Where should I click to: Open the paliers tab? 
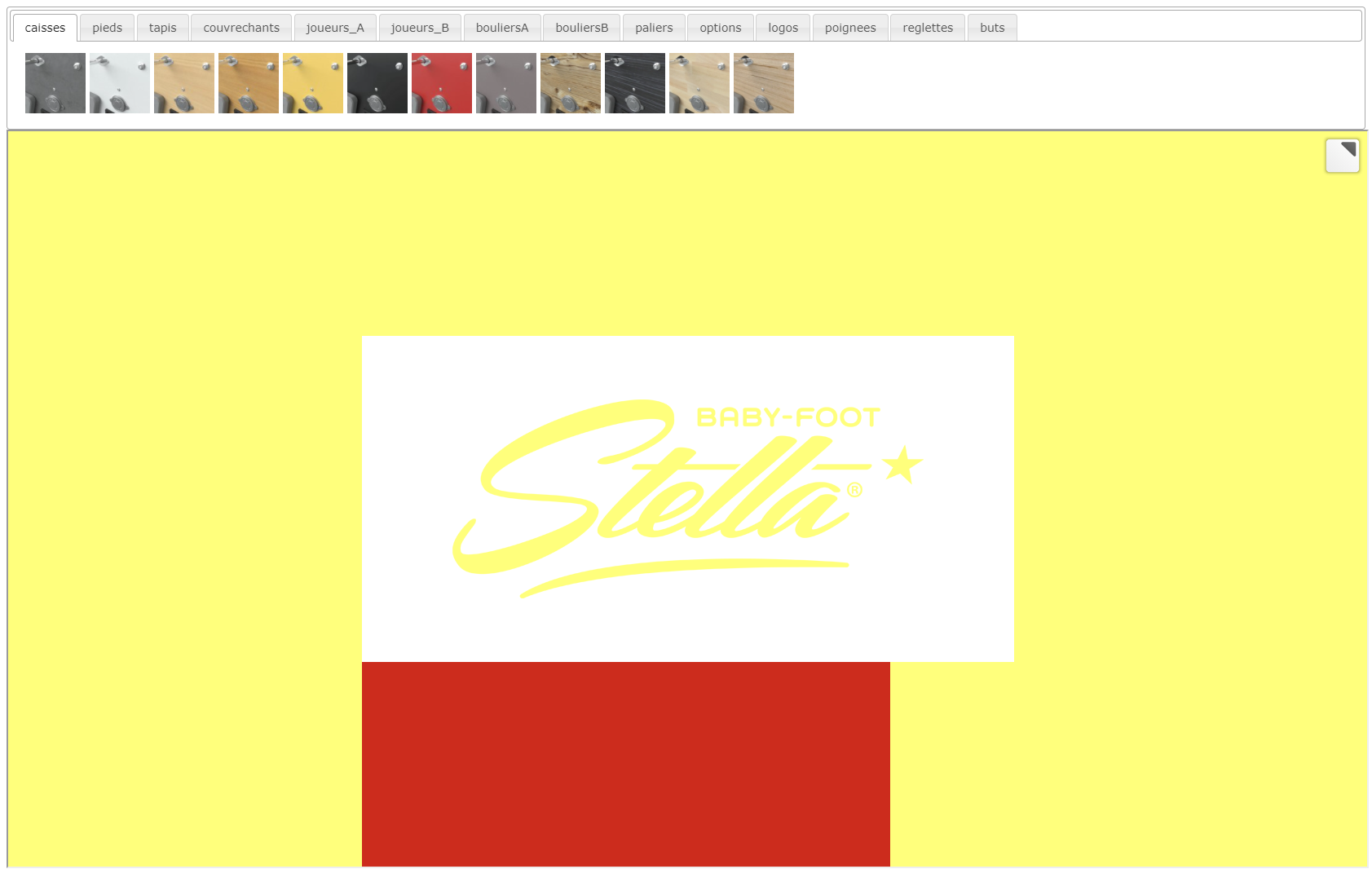[654, 28]
